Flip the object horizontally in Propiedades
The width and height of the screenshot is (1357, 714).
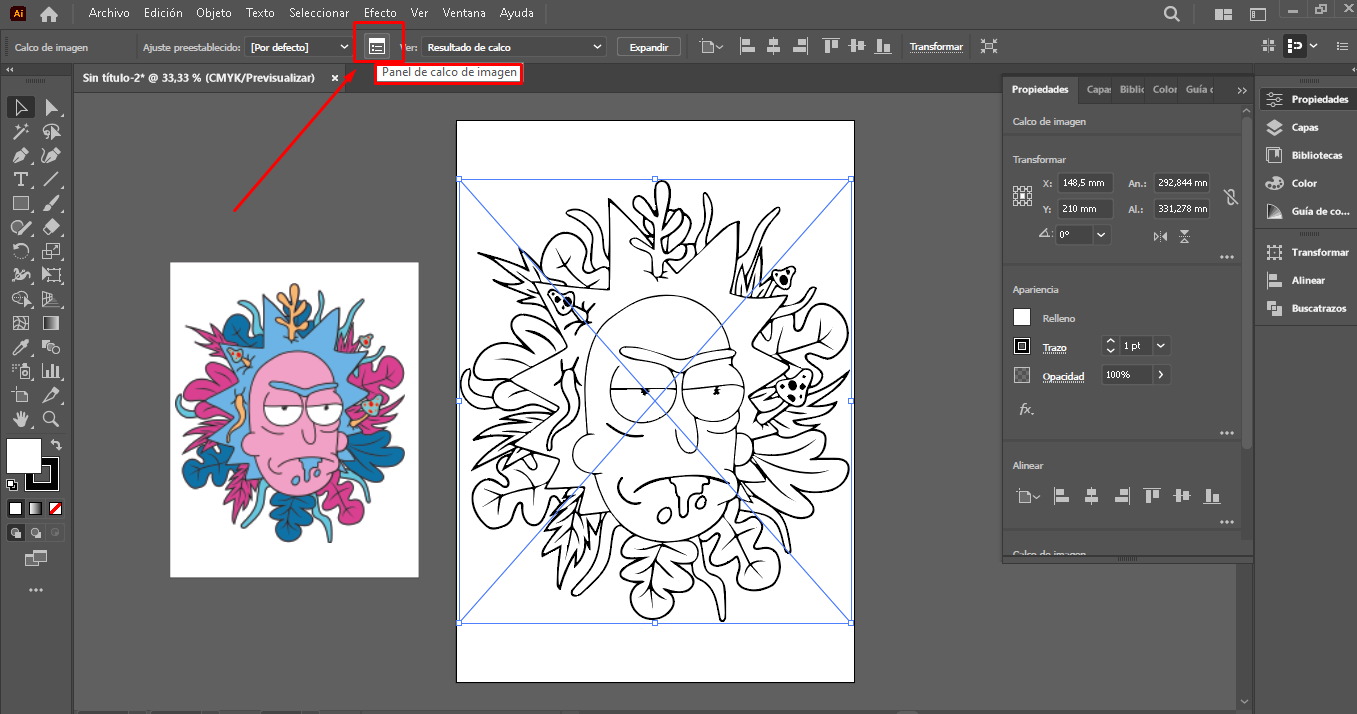point(1160,236)
